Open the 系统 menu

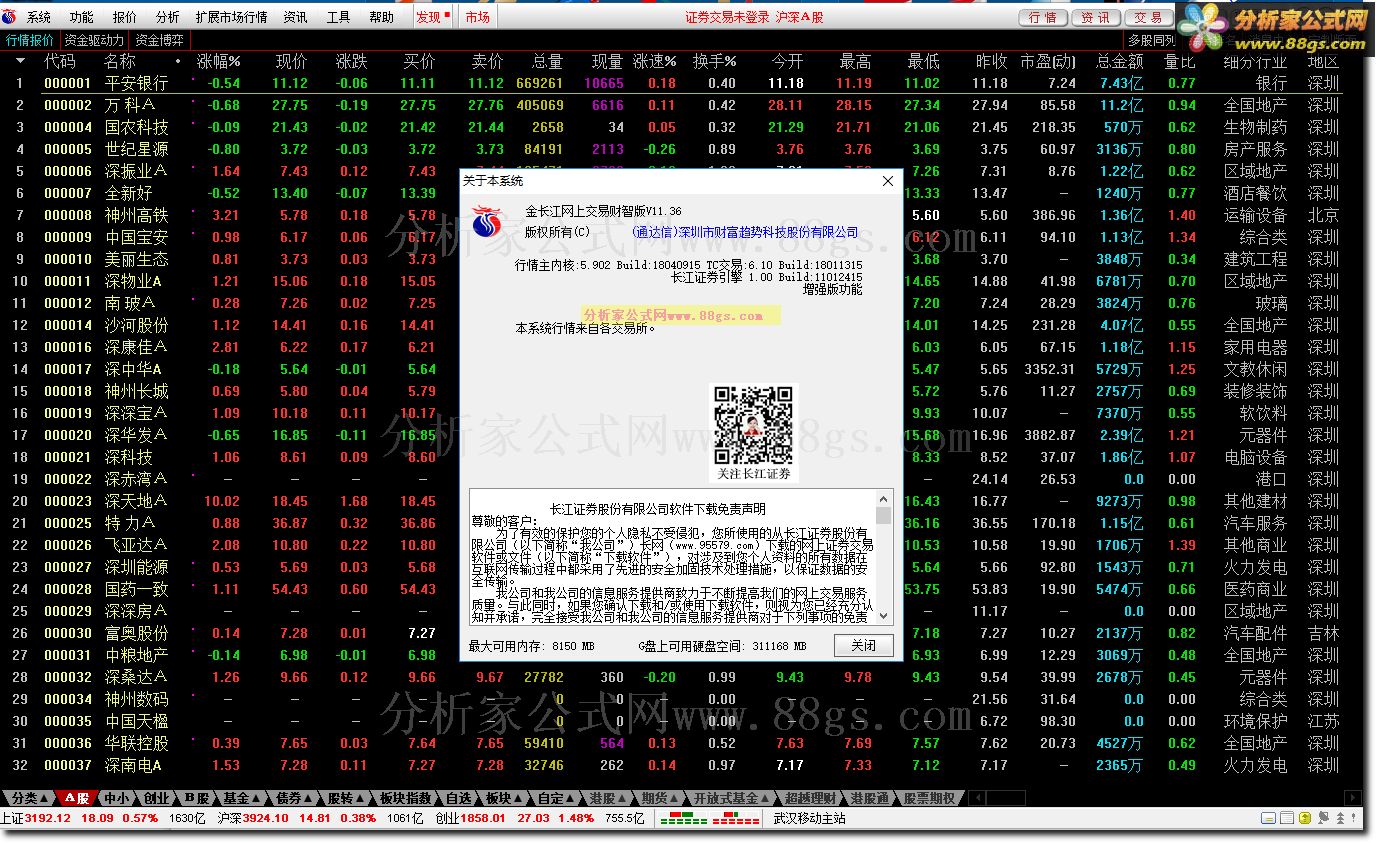pyautogui.click(x=39, y=17)
